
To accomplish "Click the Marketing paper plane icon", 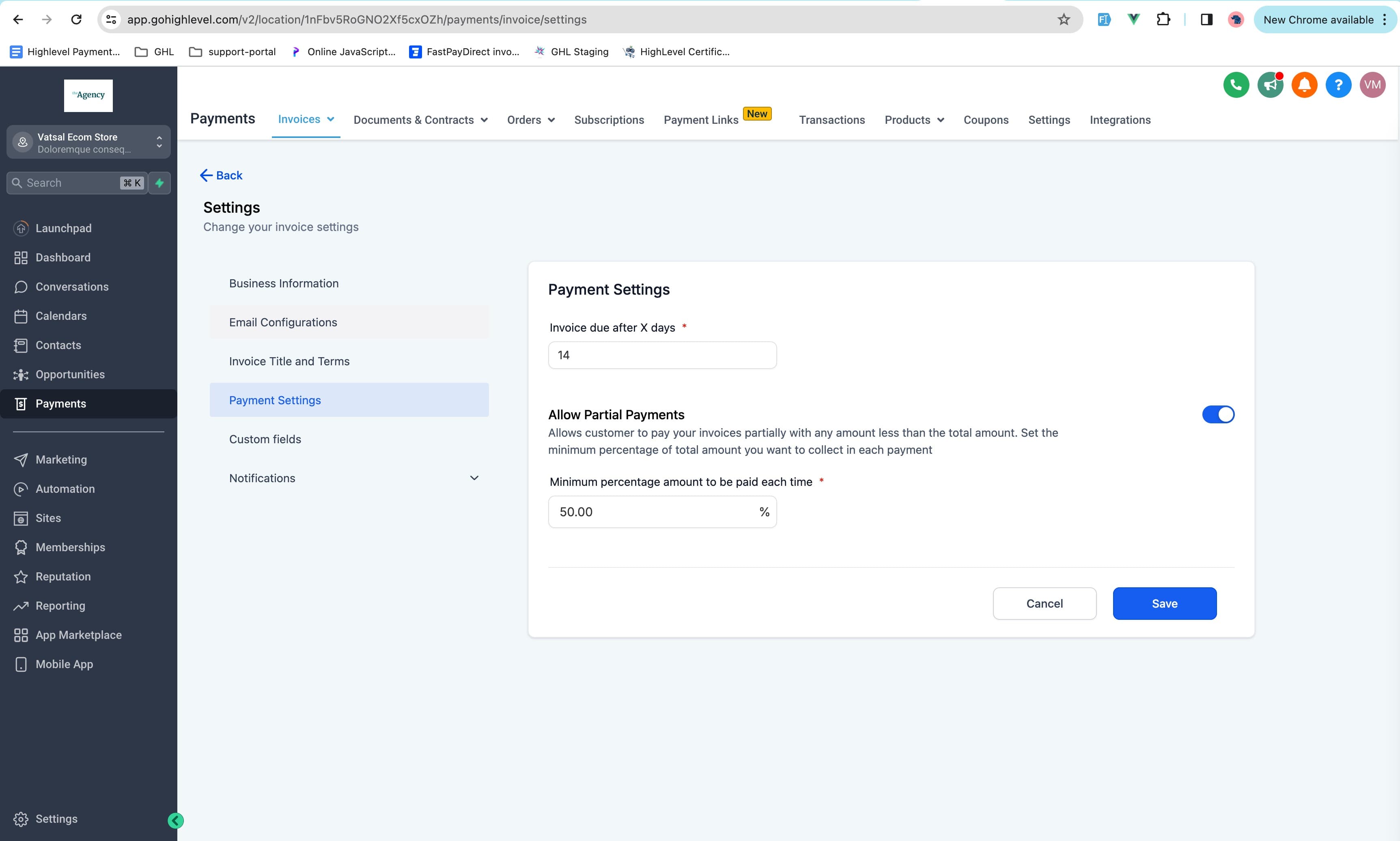I will tap(21, 459).
